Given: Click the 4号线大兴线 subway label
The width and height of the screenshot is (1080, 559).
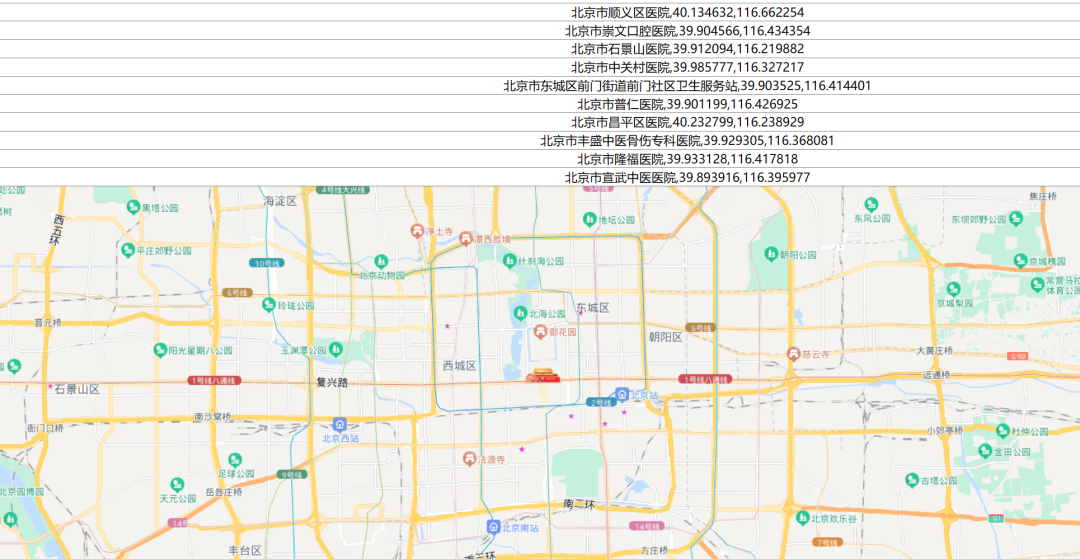Looking at the screenshot, I should tap(342, 189).
